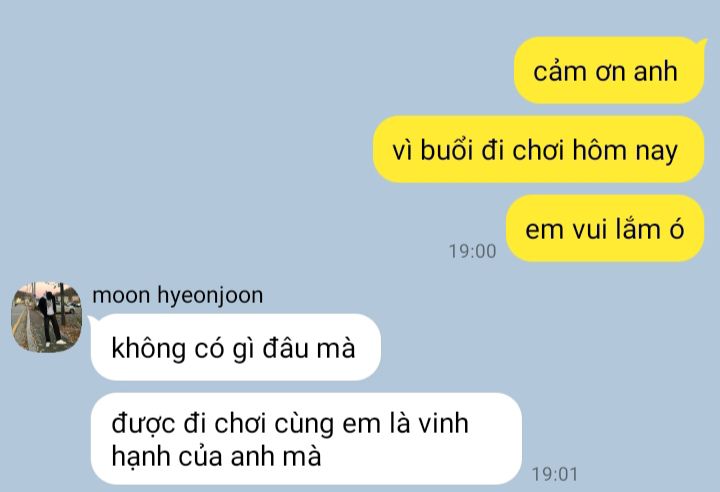Click the word "không" in white reply
Image resolution: width=720 pixels, height=492 pixels.
[148, 349]
